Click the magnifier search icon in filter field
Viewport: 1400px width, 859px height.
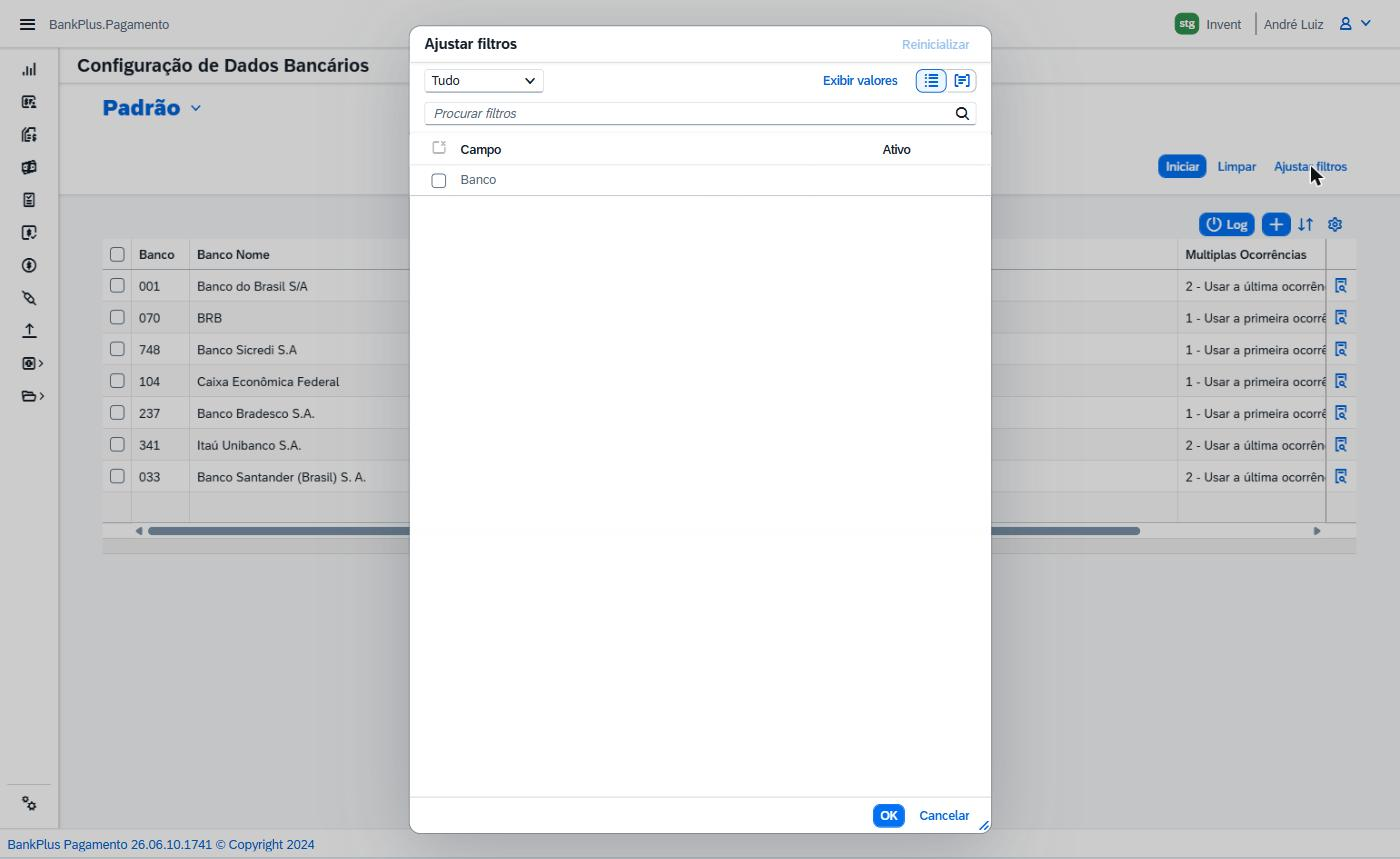pyautogui.click(x=962, y=114)
